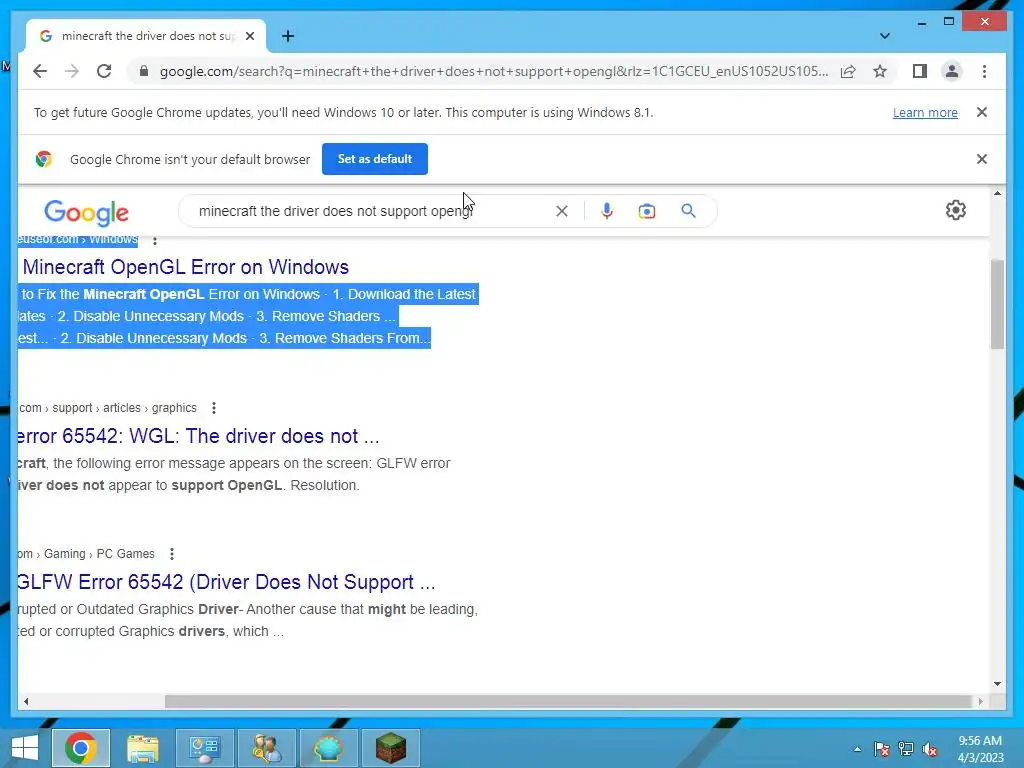1024x768 pixels.
Task: Open Action Center flag icon
Action: pyautogui.click(x=882, y=749)
